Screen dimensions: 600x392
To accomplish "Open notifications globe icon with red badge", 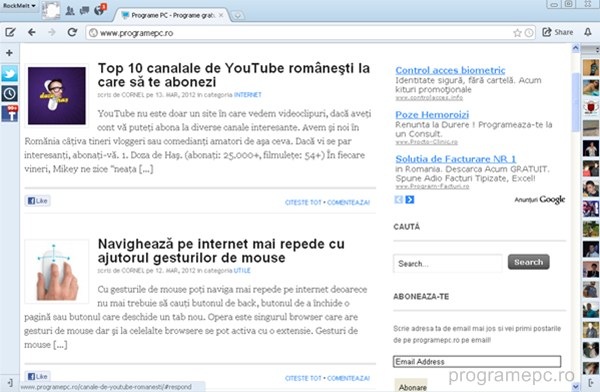I will point(100,10).
